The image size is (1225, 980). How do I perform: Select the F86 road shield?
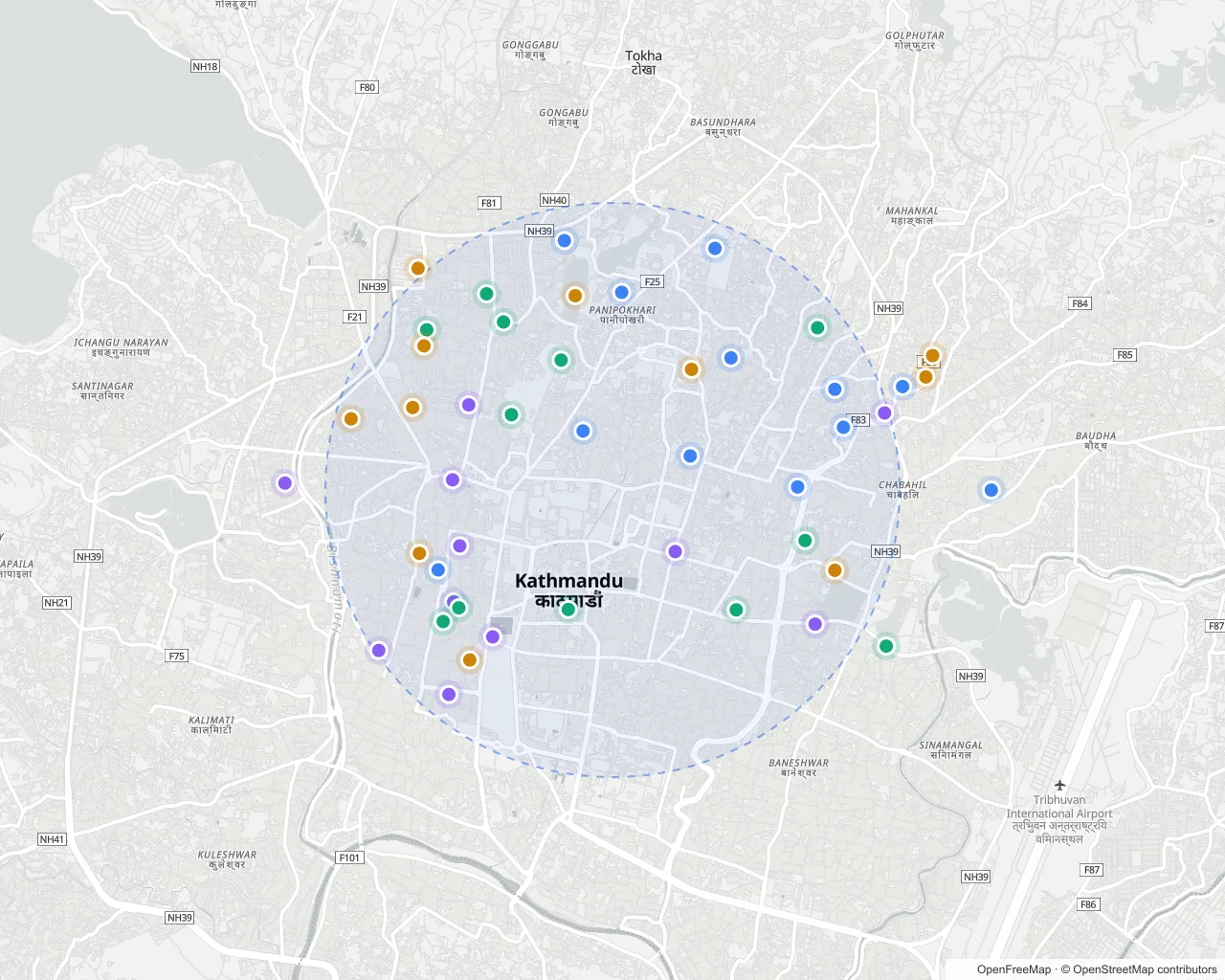(1088, 904)
